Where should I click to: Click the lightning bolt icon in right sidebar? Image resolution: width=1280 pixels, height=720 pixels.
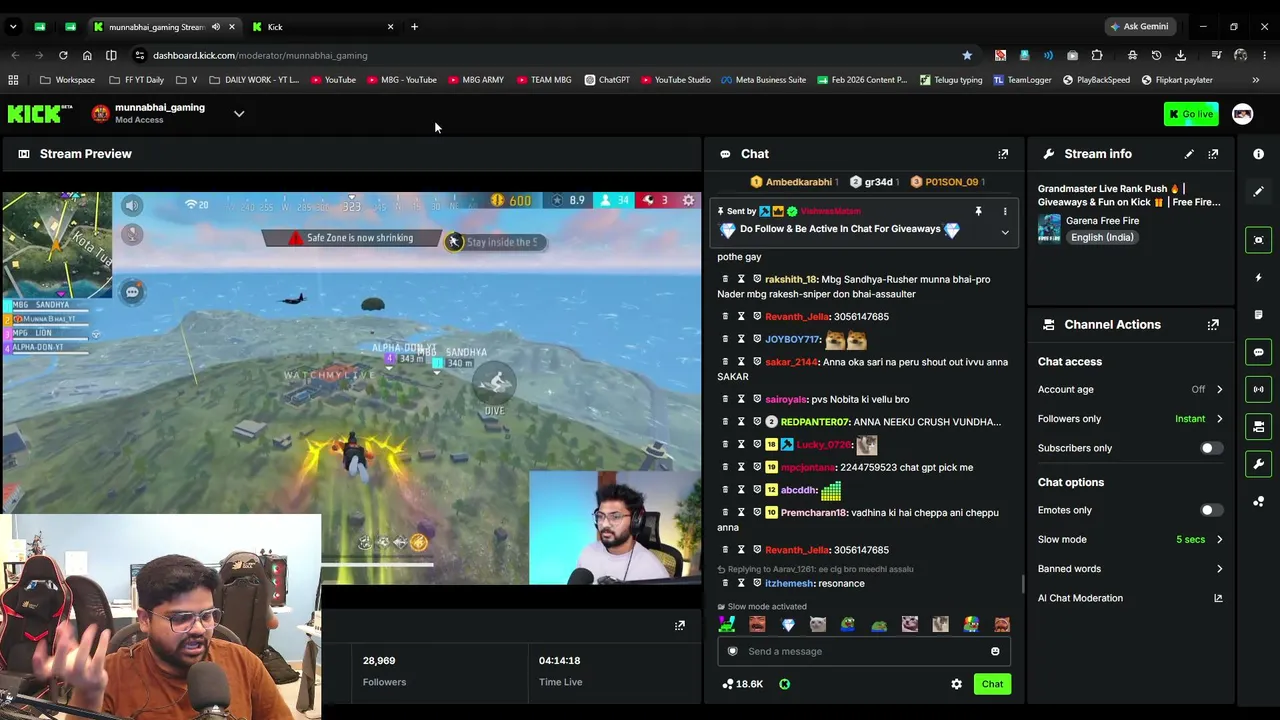pos(1259,277)
